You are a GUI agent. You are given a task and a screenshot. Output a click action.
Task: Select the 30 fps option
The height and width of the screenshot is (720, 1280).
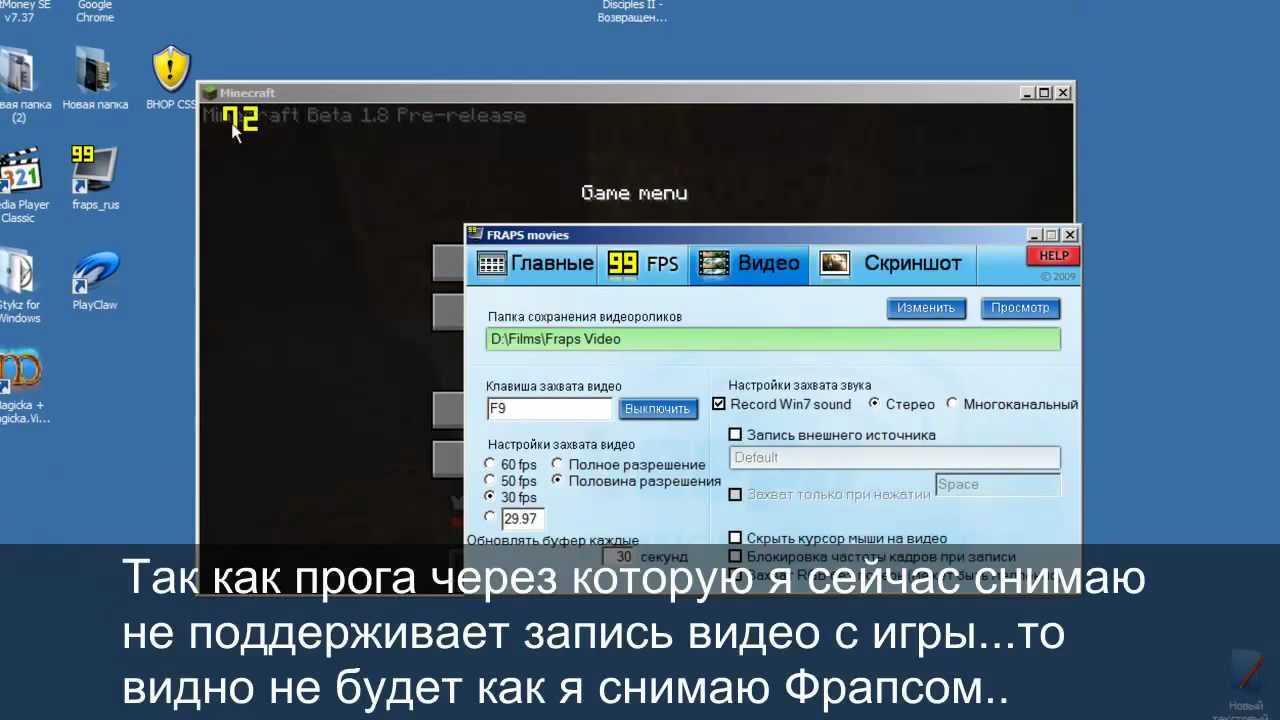pos(489,496)
